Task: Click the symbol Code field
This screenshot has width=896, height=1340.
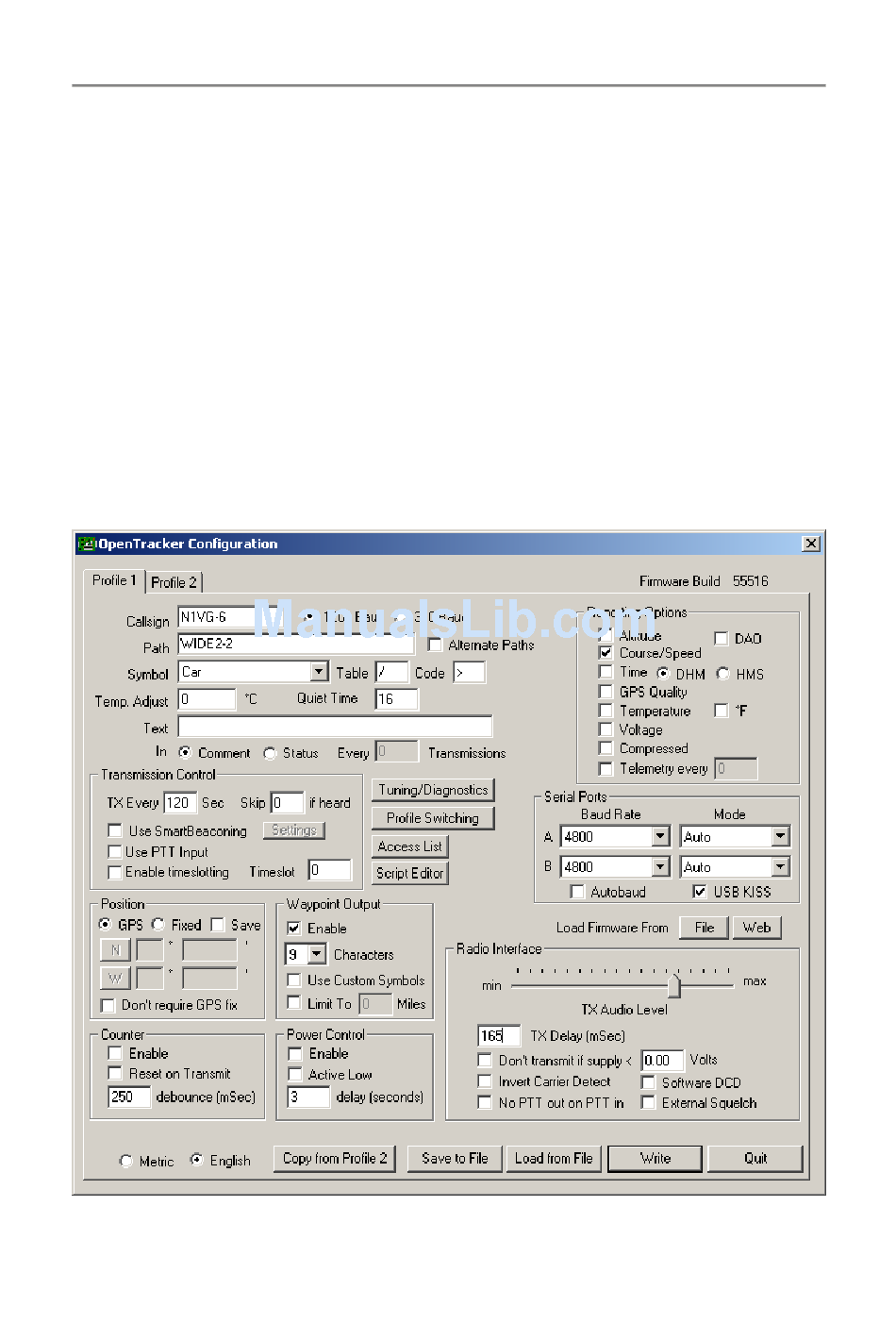Action: pyautogui.click(x=469, y=672)
